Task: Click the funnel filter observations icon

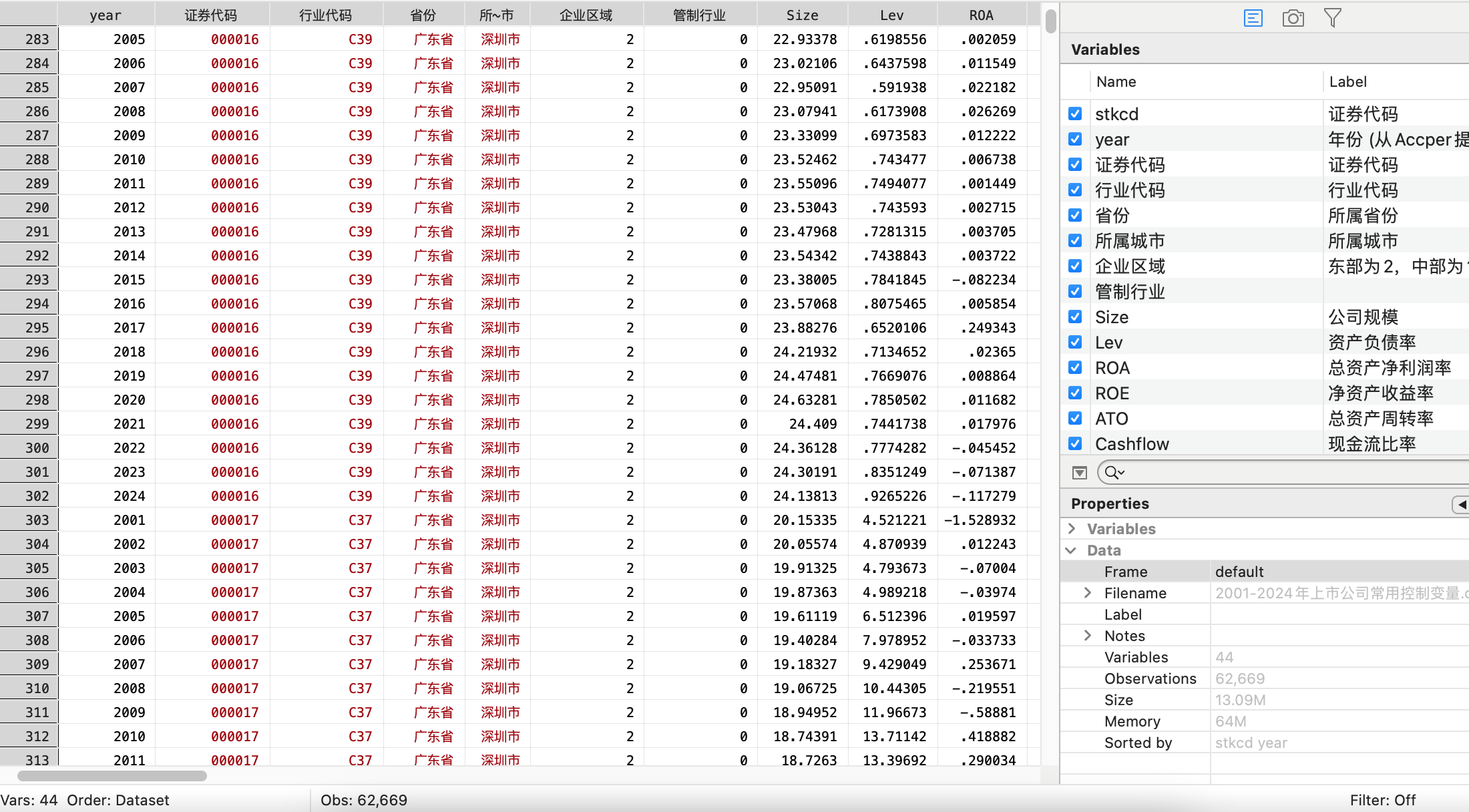Action: (x=1332, y=18)
